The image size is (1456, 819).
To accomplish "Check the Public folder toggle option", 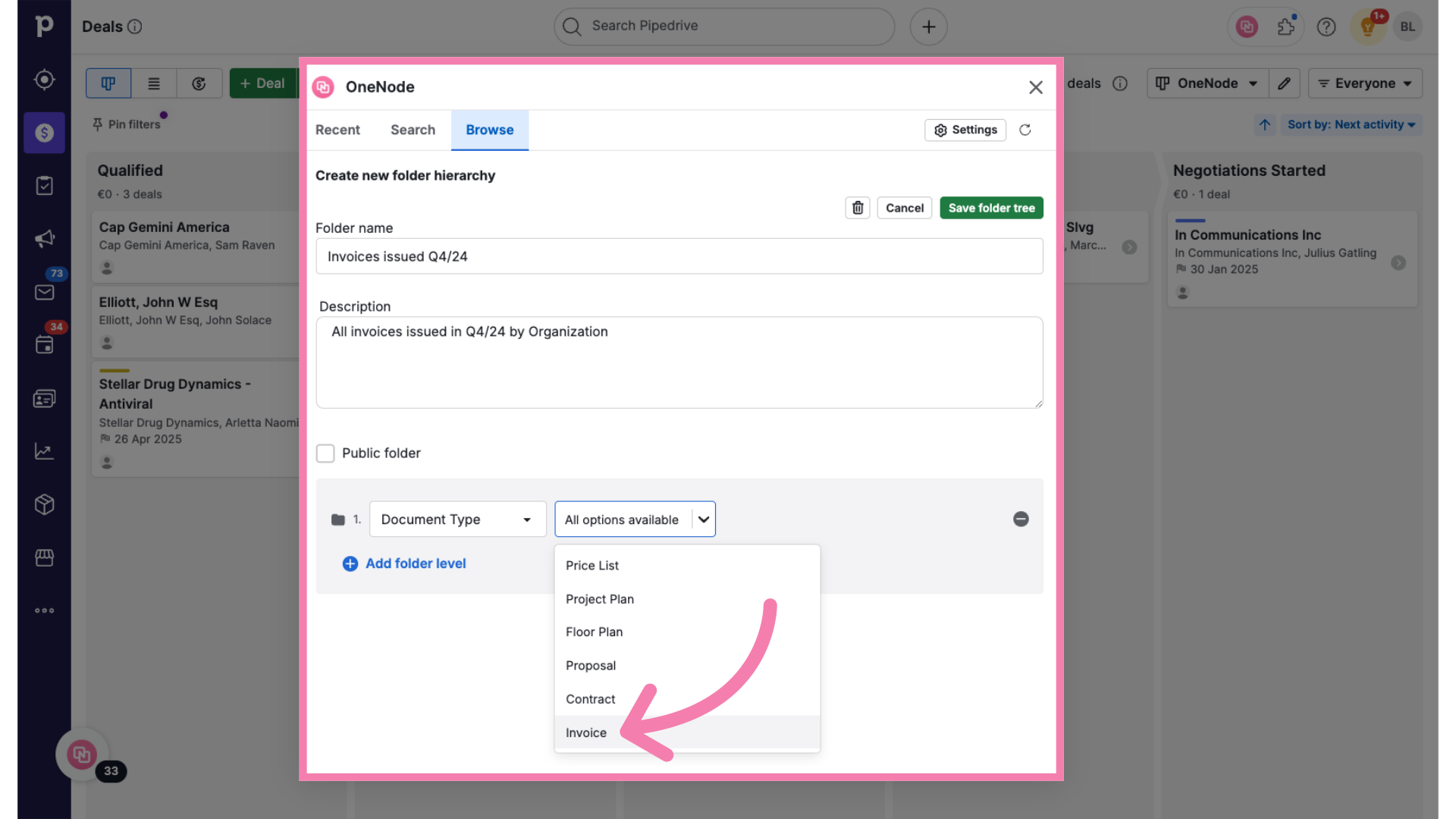I will 325,453.
